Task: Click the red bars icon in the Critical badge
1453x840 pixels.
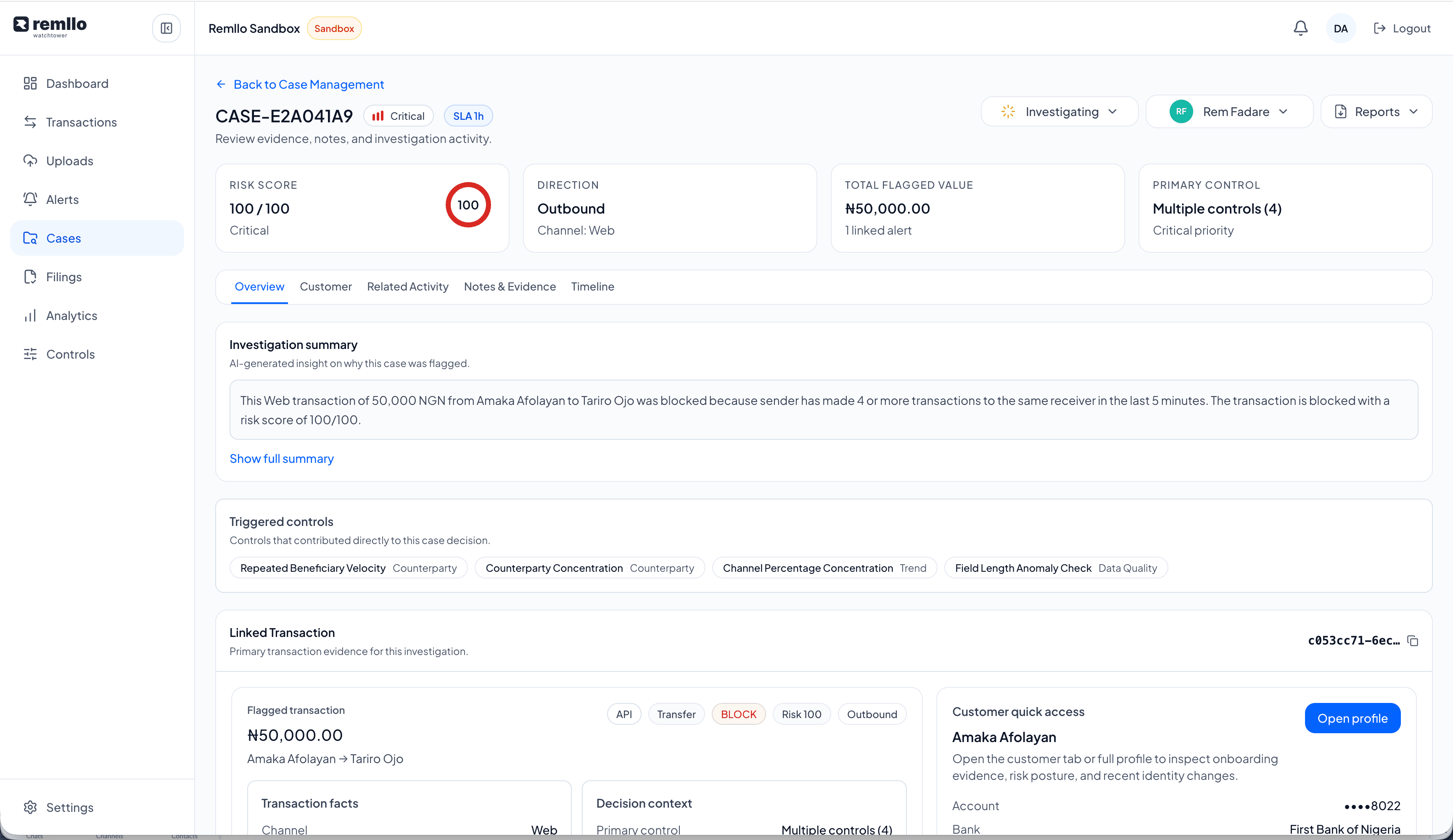Action: tap(378, 116)
